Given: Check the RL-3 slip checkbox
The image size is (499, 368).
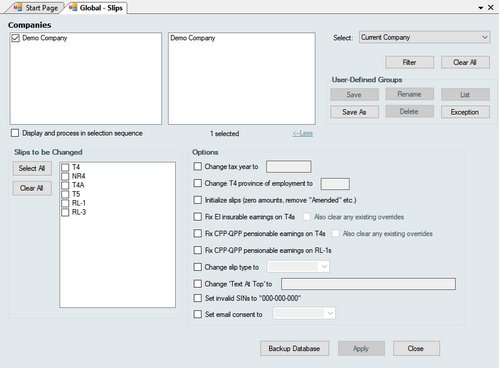Looking at the screenshot, I should click(65, 212).
